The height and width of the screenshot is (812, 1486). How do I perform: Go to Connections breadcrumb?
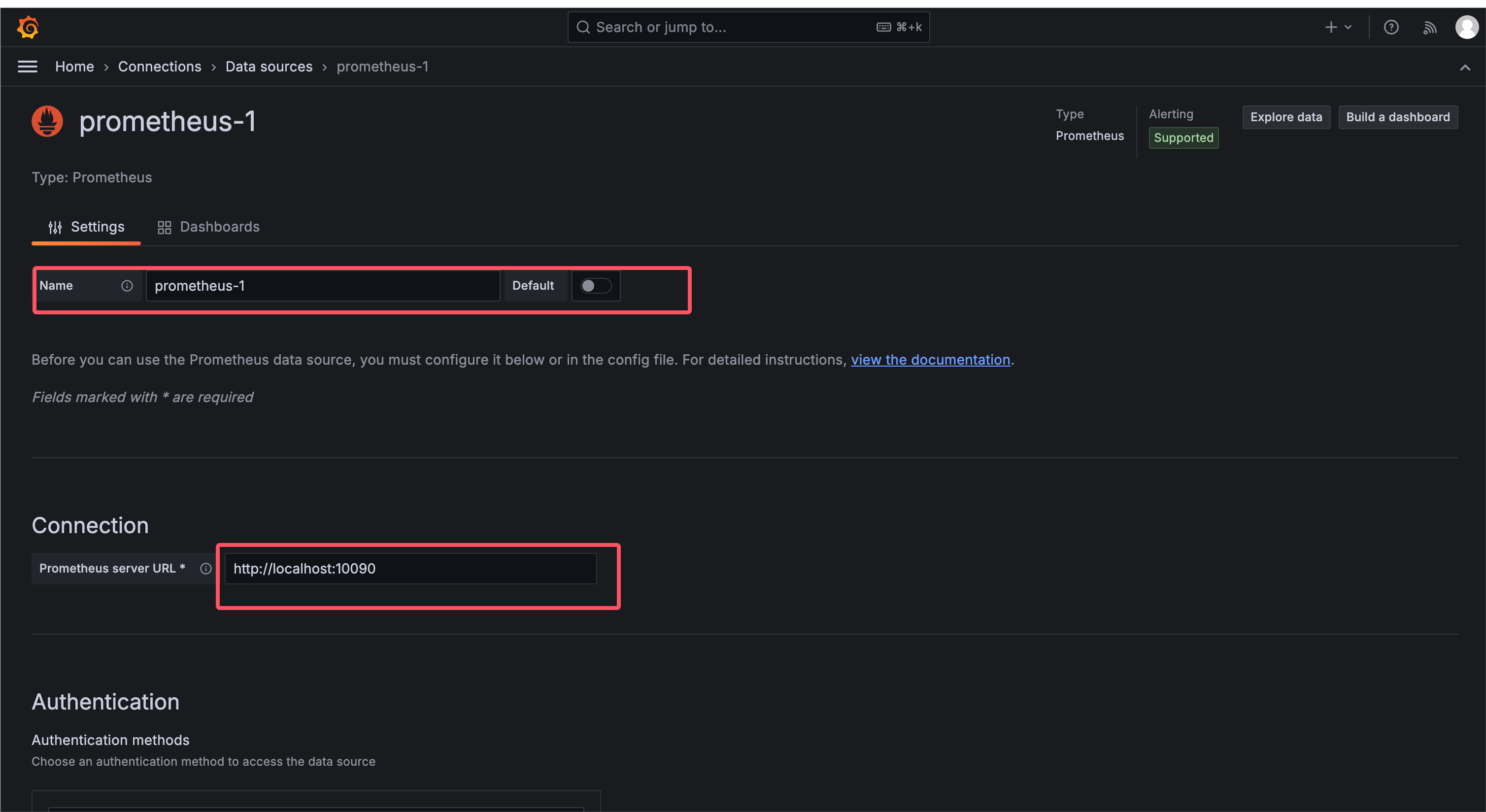point(160,67)
